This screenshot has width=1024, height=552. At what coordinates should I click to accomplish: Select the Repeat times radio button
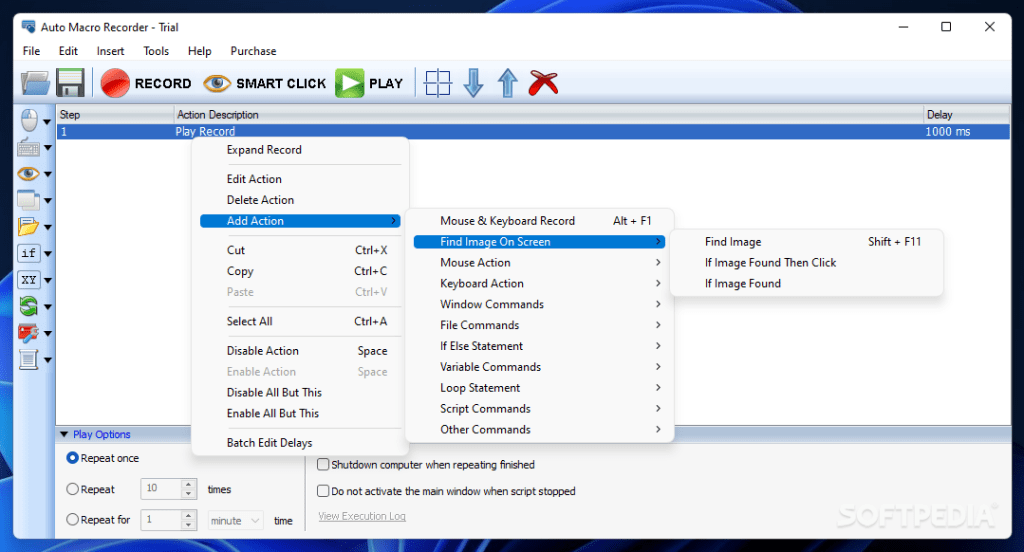[x=72, y=489]
